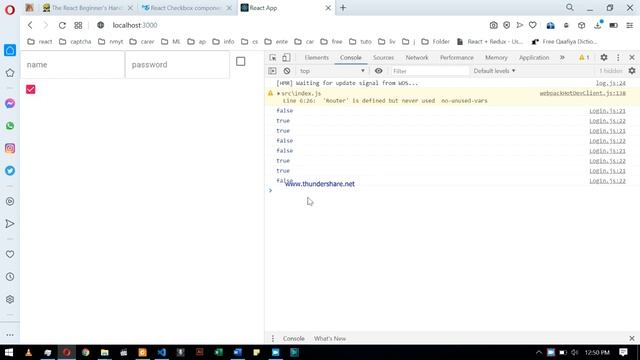Switch to Memory tab
This screenshot has height=360, width=640.
point(496,58)
